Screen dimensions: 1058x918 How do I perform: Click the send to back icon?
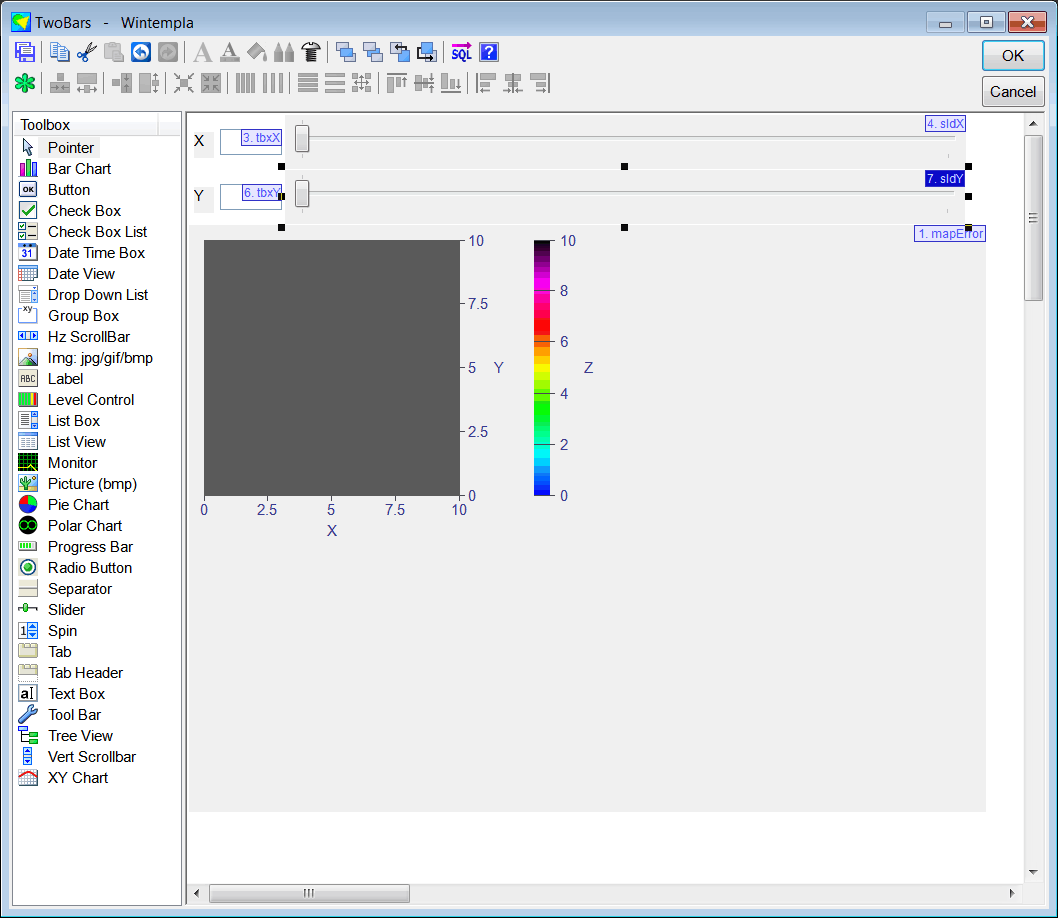(x=372, y=52)
